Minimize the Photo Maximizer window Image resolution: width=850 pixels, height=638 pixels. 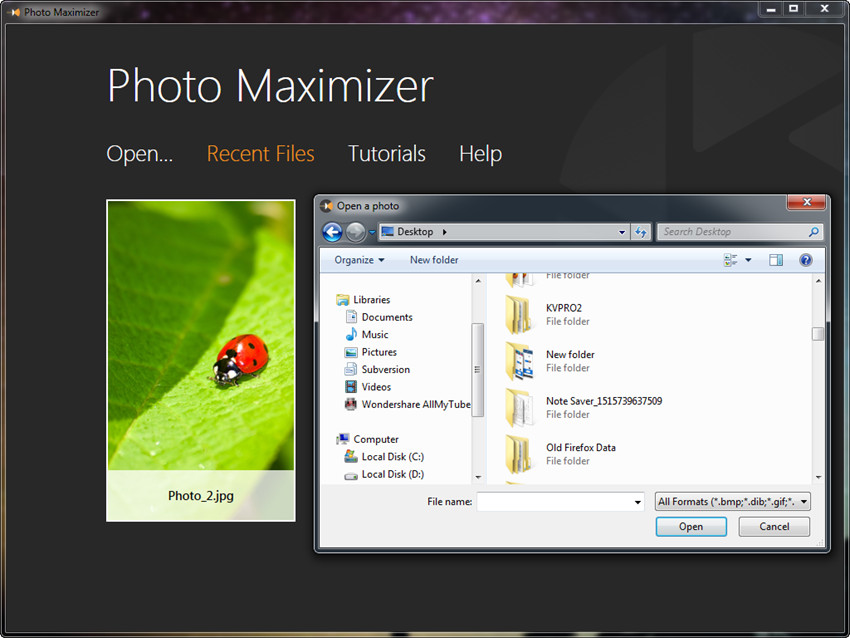click(771, 9)
